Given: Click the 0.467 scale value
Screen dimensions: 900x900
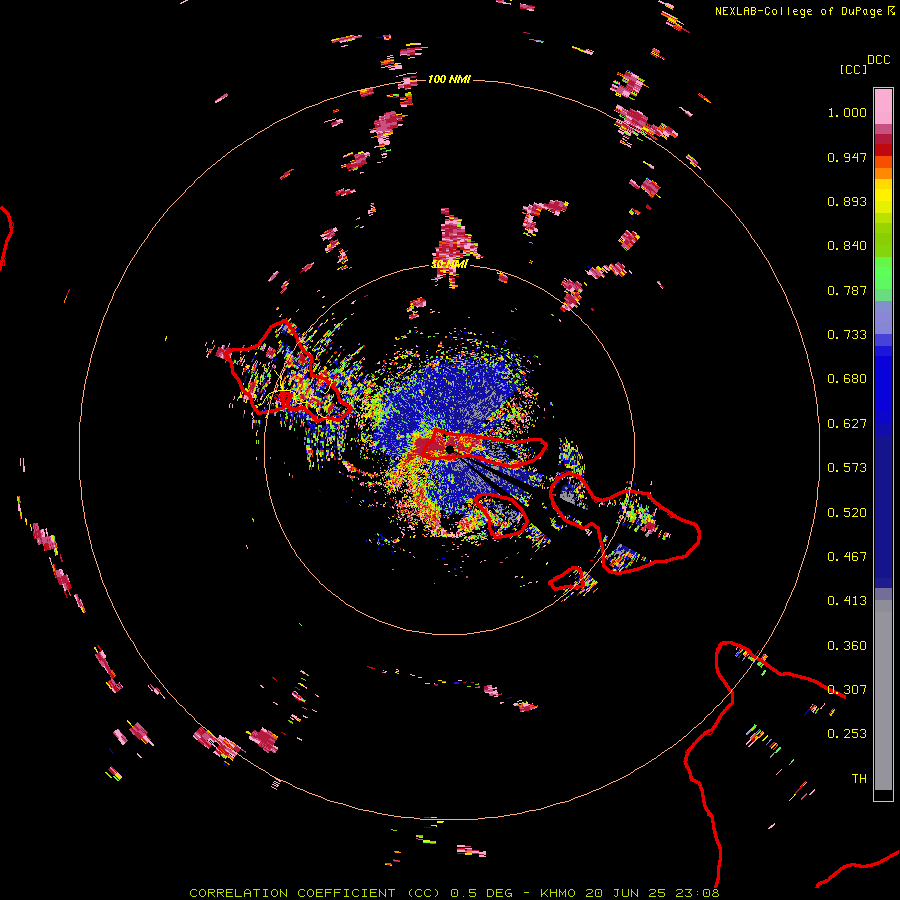Looking at the screenshot, I should tap(847, 557).
